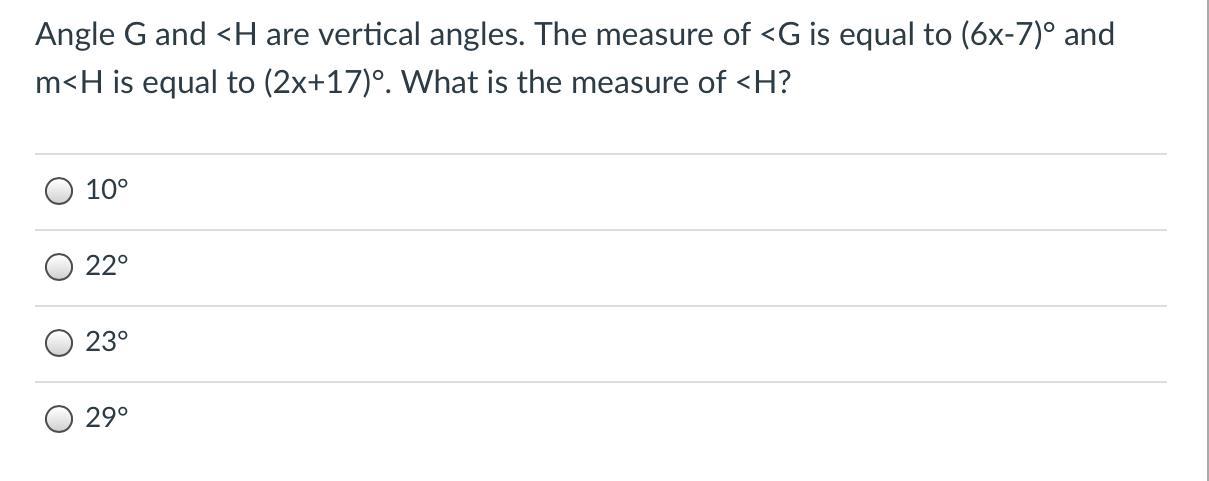
Task: Click the 22° answer label text
Action: point(107,266)
